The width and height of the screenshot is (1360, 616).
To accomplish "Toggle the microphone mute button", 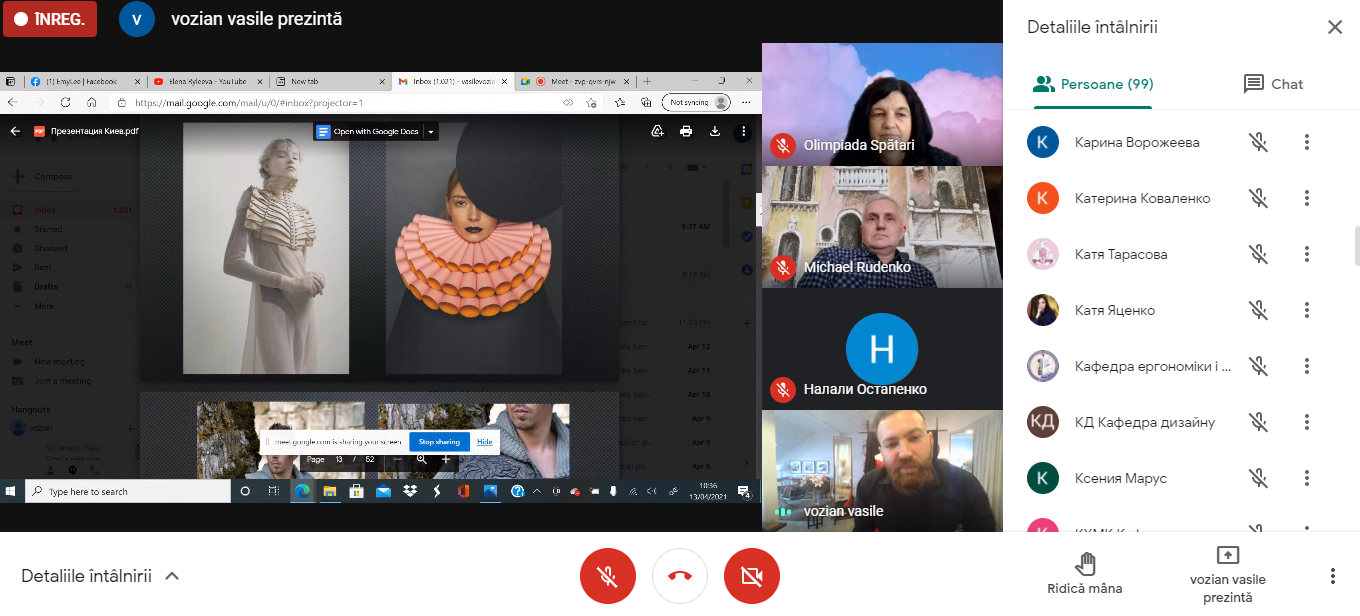I will (x=608, y=577).
